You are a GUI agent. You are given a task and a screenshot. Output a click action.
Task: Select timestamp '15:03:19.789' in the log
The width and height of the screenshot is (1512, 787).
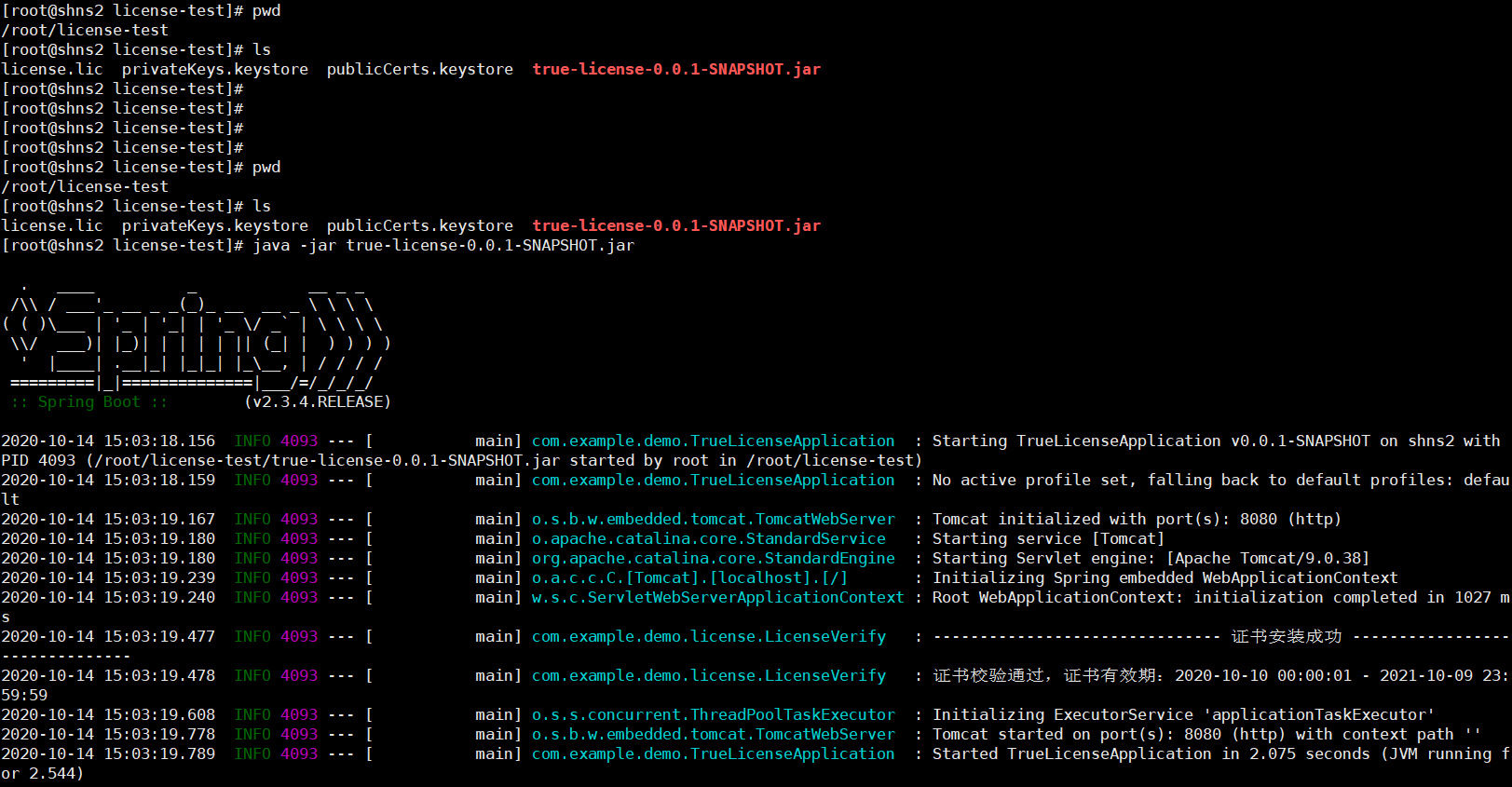(159, 754)
